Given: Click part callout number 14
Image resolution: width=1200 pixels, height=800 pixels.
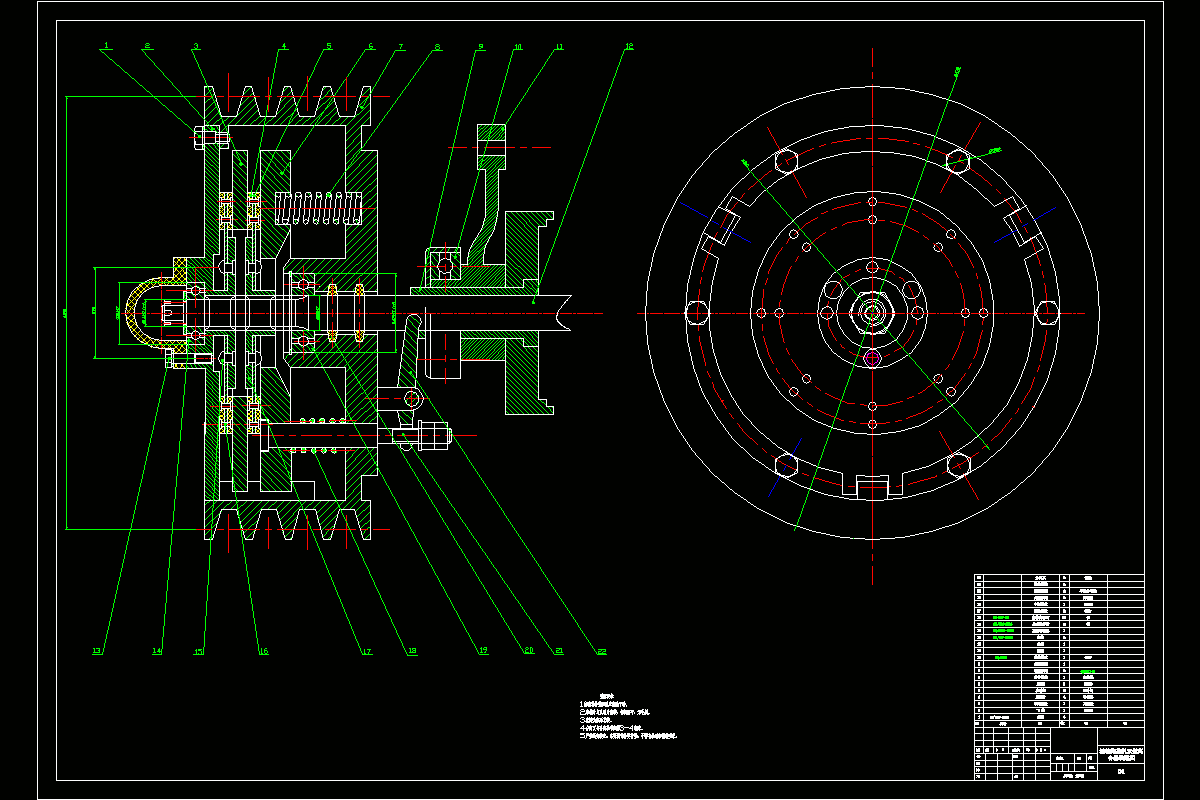Looking at the screenshot, I should pyautogui.click(x=157, y=651).
